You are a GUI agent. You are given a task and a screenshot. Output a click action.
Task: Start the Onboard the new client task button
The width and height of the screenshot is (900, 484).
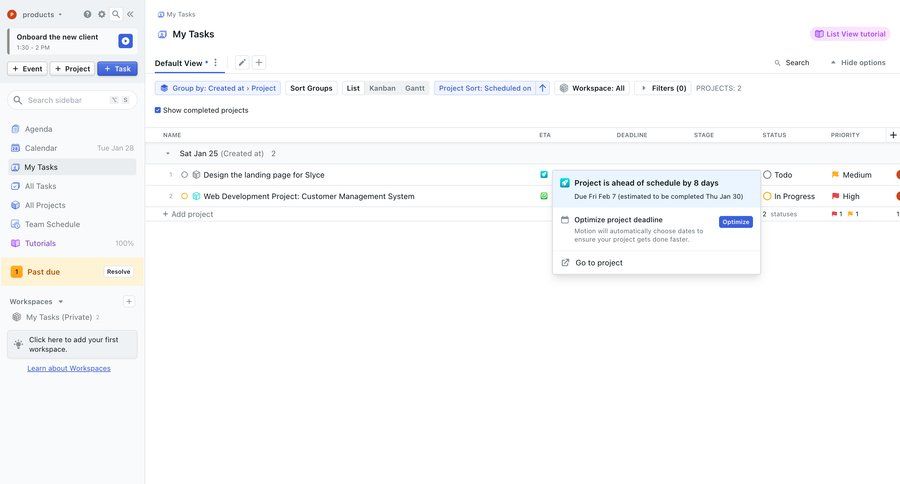click(125, 41)
